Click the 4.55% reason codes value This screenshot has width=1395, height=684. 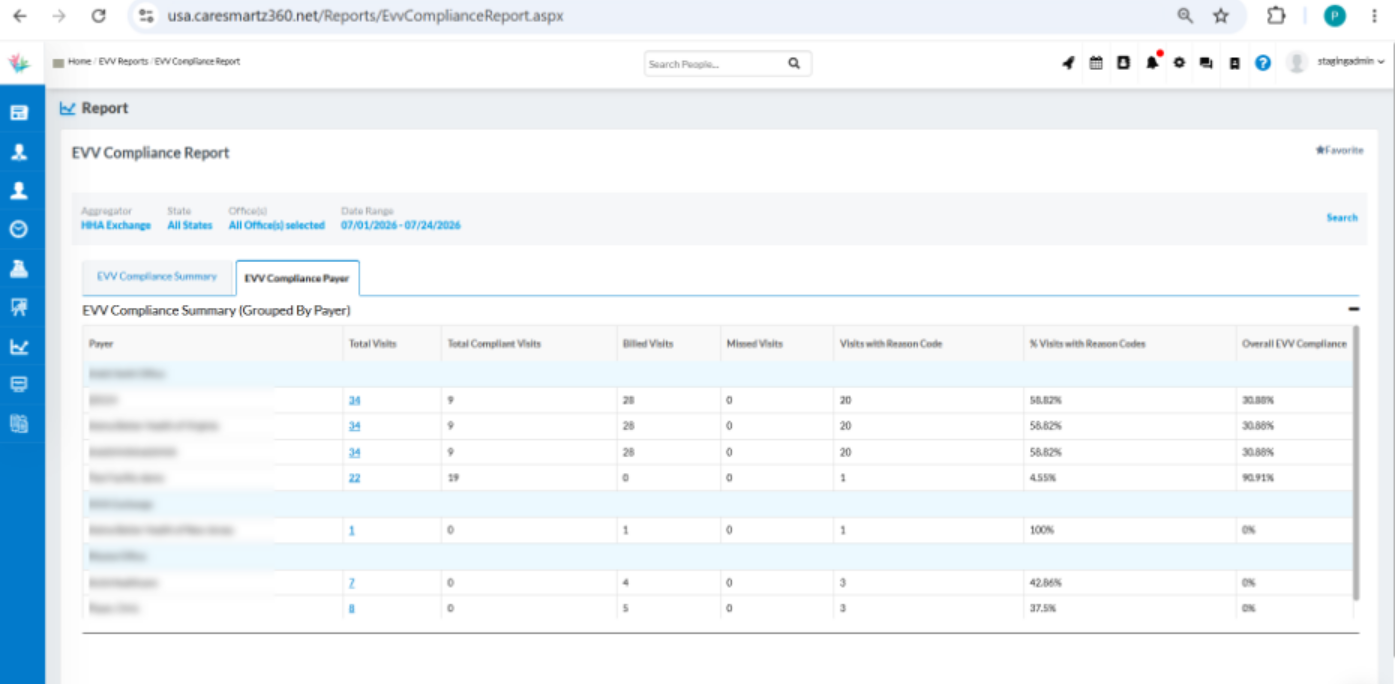pos(1042,478)
